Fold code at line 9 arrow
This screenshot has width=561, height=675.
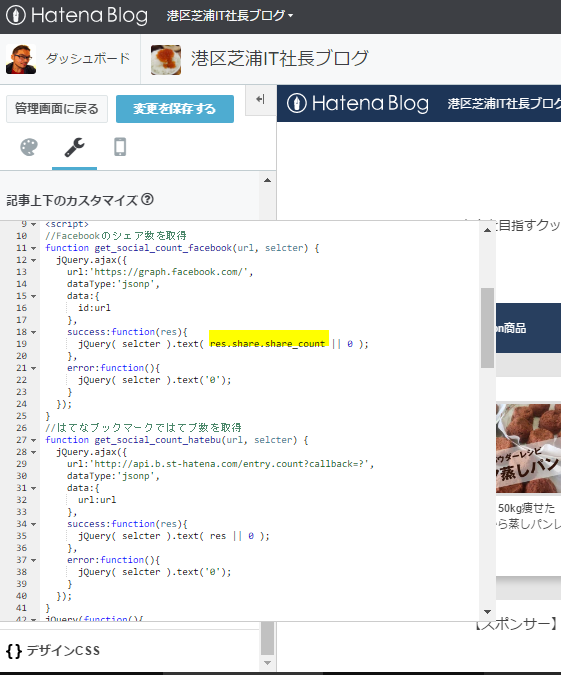pos(33,224)
